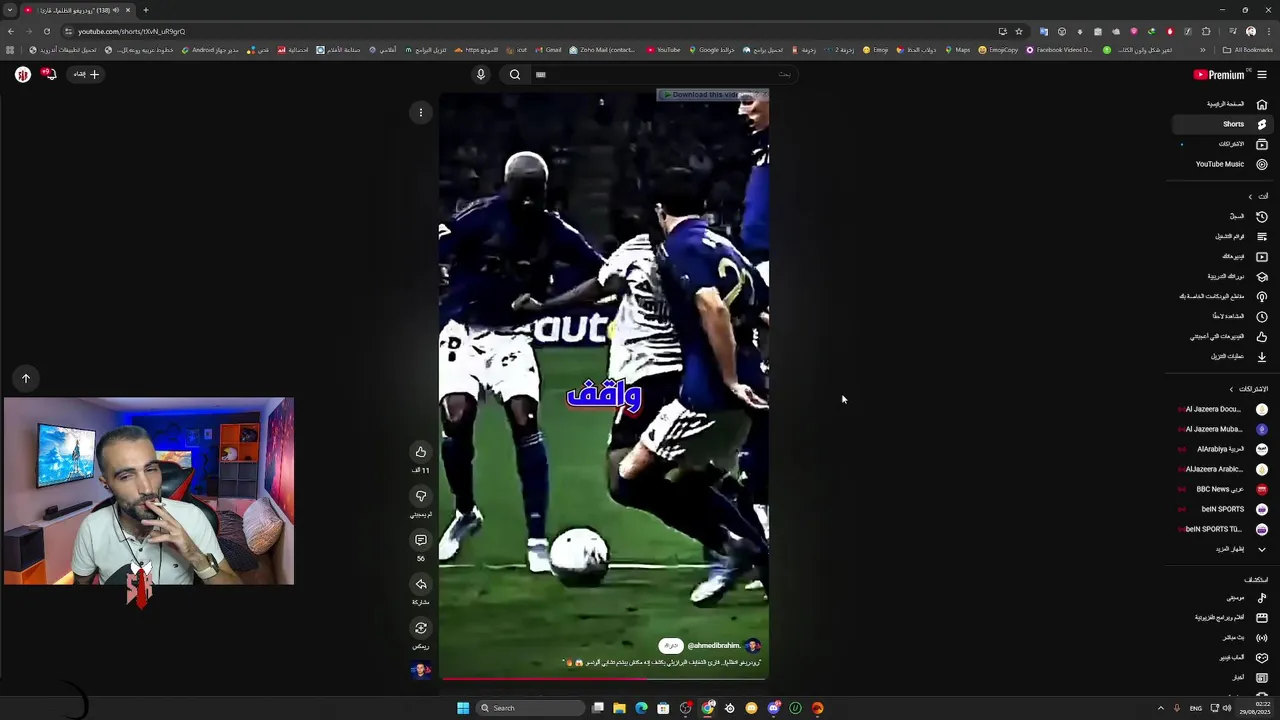
Task: Go back in Chrome
Action: [10, 31]
